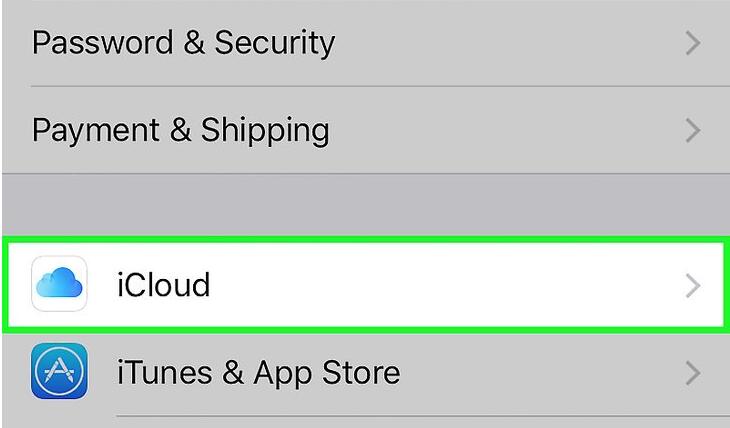Click the chevron arrow beside iCloud
The image size is (730, 428).
(692, 286)
